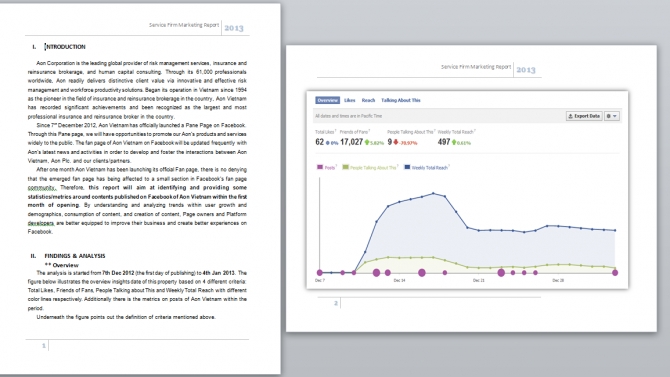Viewport: 670px width, 377px height.
Task: Click the green People Talking About This legend swatch
Action: coord(345,167)
